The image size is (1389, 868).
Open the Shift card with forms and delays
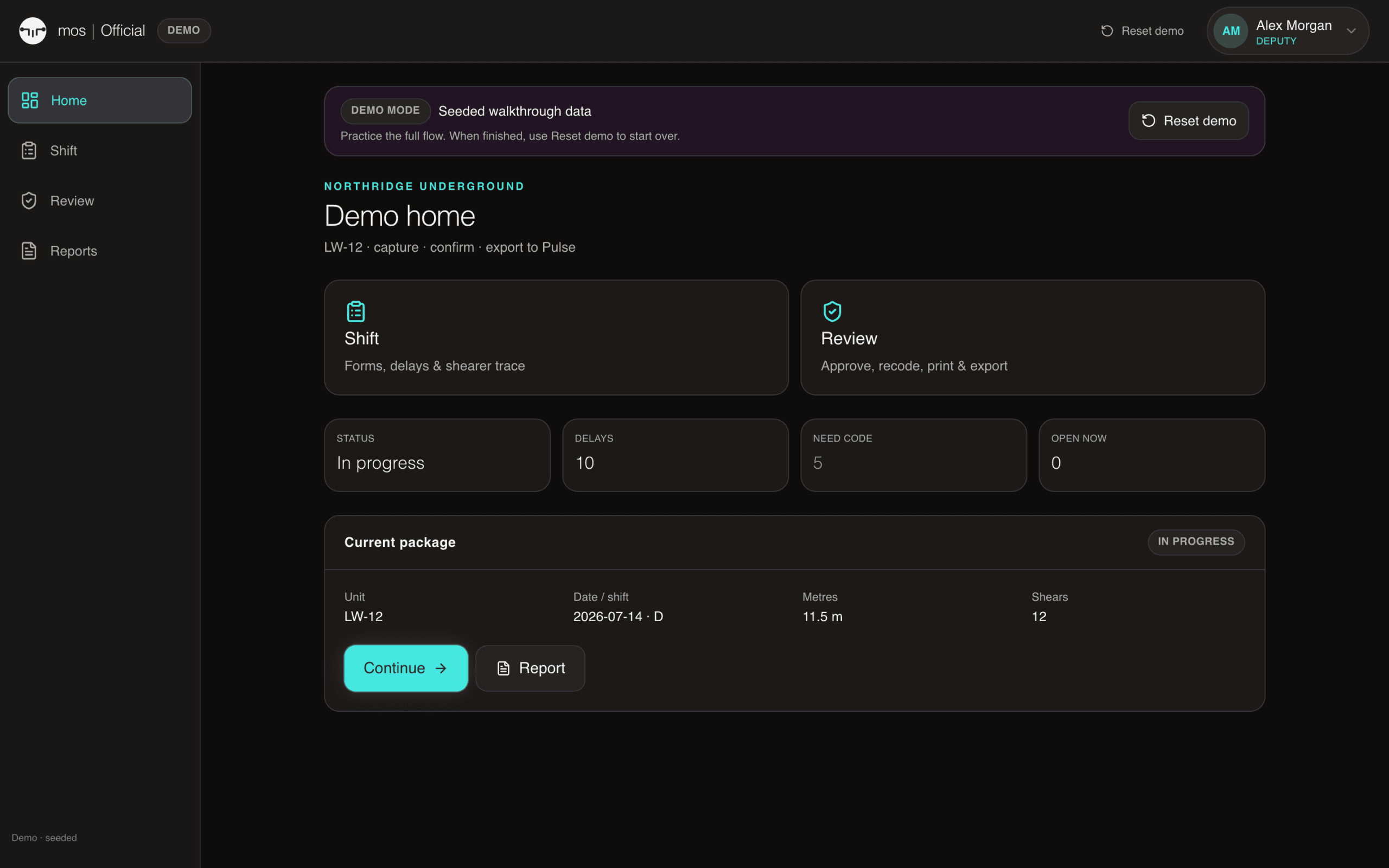point(556,337)
